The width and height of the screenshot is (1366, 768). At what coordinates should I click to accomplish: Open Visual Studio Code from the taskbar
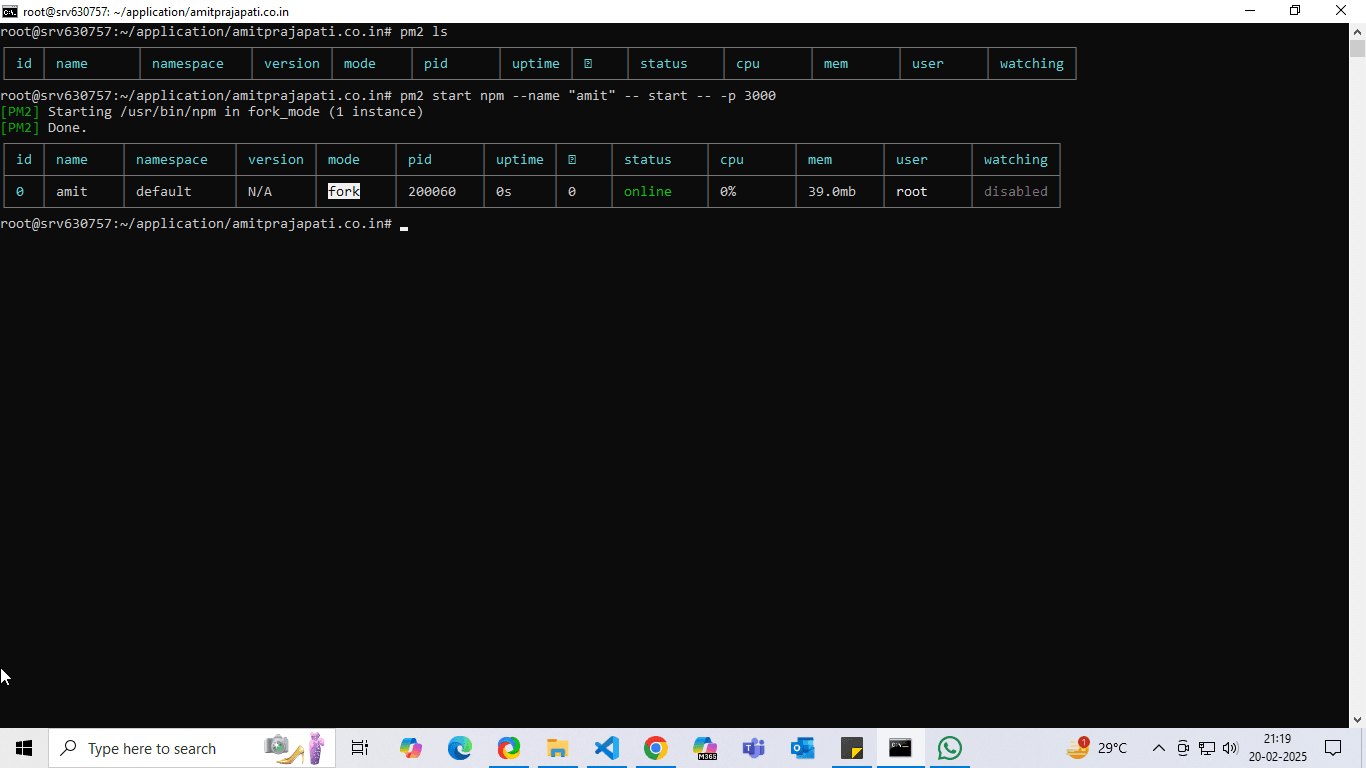click(x=607, y=748)
